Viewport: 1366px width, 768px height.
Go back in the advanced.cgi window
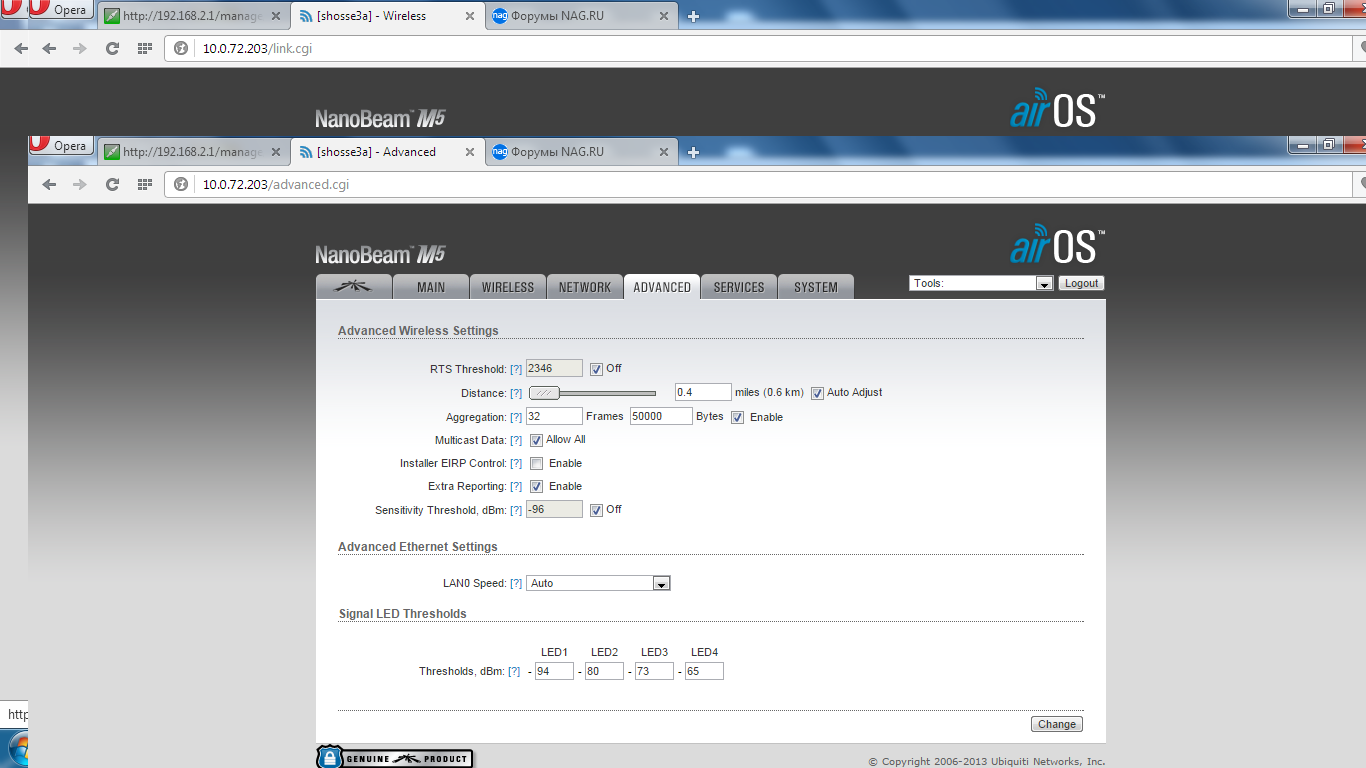pos(49,184)
